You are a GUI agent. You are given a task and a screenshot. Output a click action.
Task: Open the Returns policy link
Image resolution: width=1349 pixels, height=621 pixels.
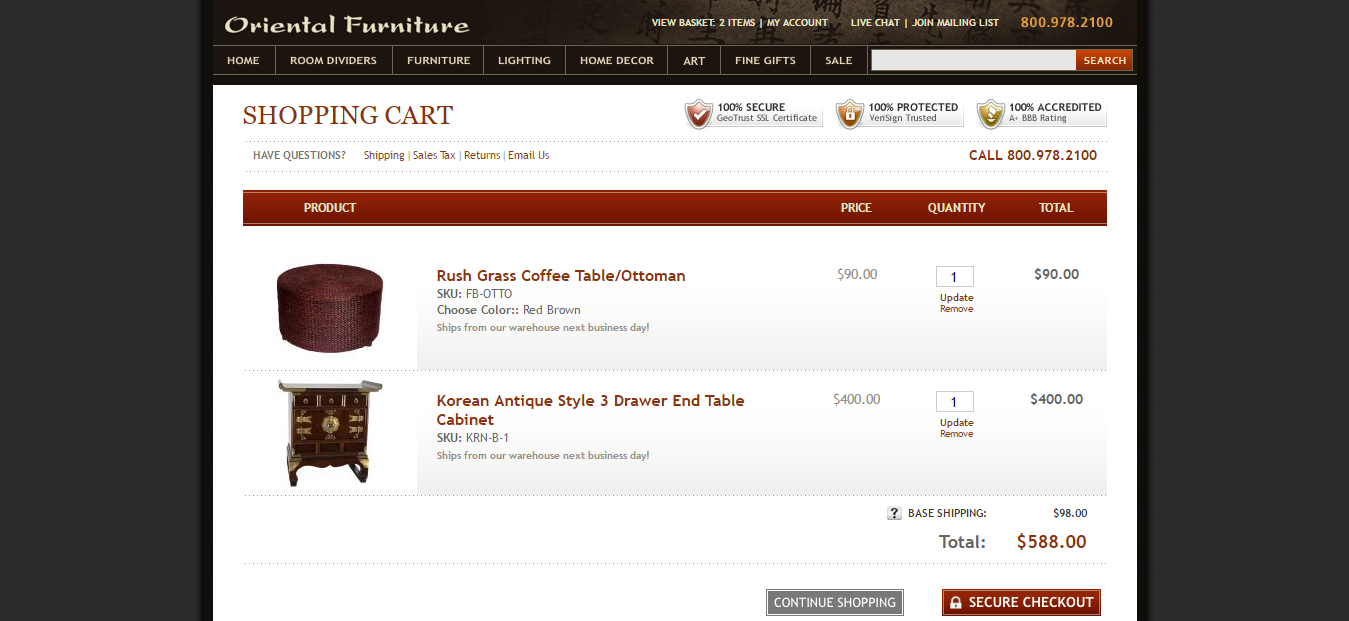coord(481,155)
